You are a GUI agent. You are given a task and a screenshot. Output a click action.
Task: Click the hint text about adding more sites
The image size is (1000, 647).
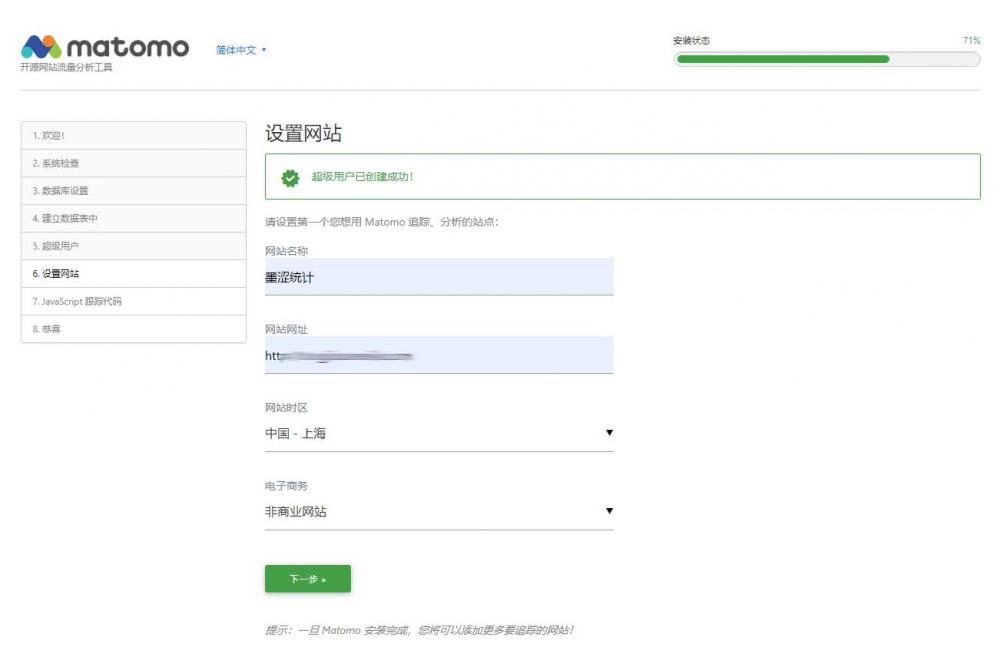tap(419, 630)
